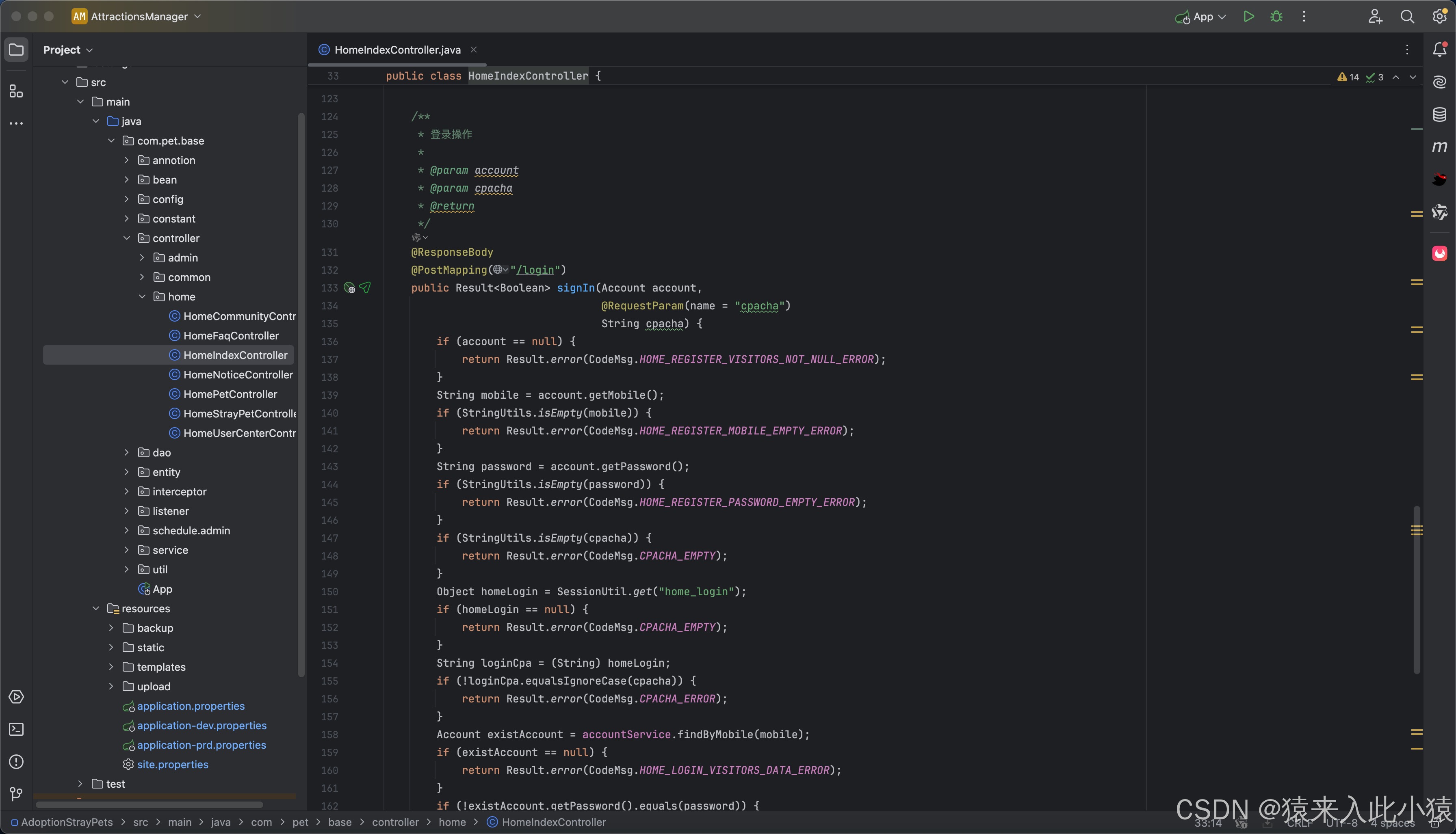Open the Project view mode dropdown

tap(67, 50)
